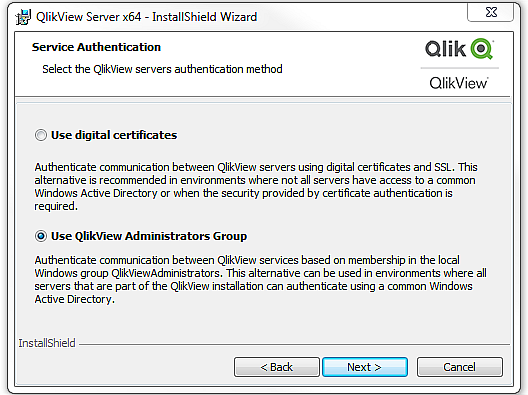The width and height of the screenshot is (528, 395).
Task: Click the QlikView product name under logo
Action: [459, 83]
